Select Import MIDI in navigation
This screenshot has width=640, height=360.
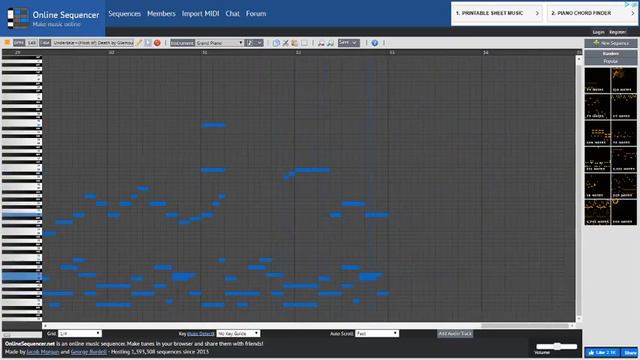(x=200, y=13)
